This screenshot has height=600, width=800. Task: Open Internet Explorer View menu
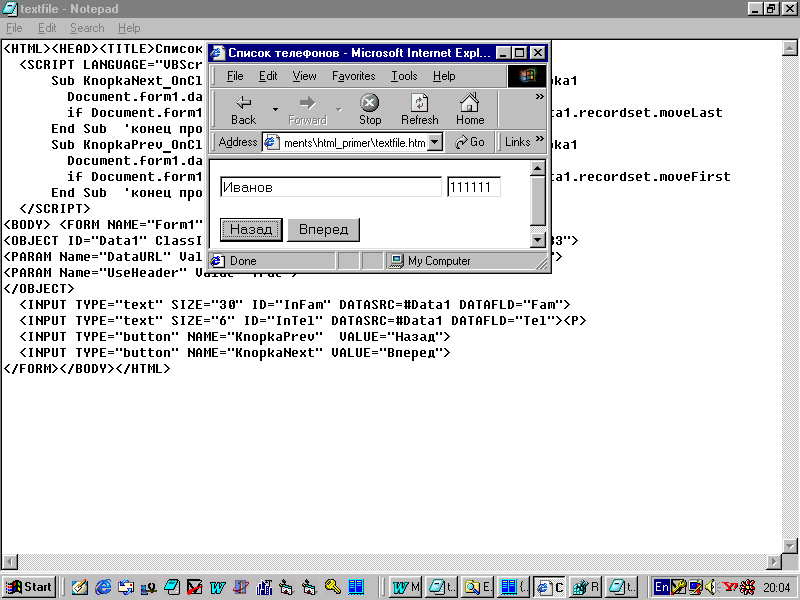305,76
